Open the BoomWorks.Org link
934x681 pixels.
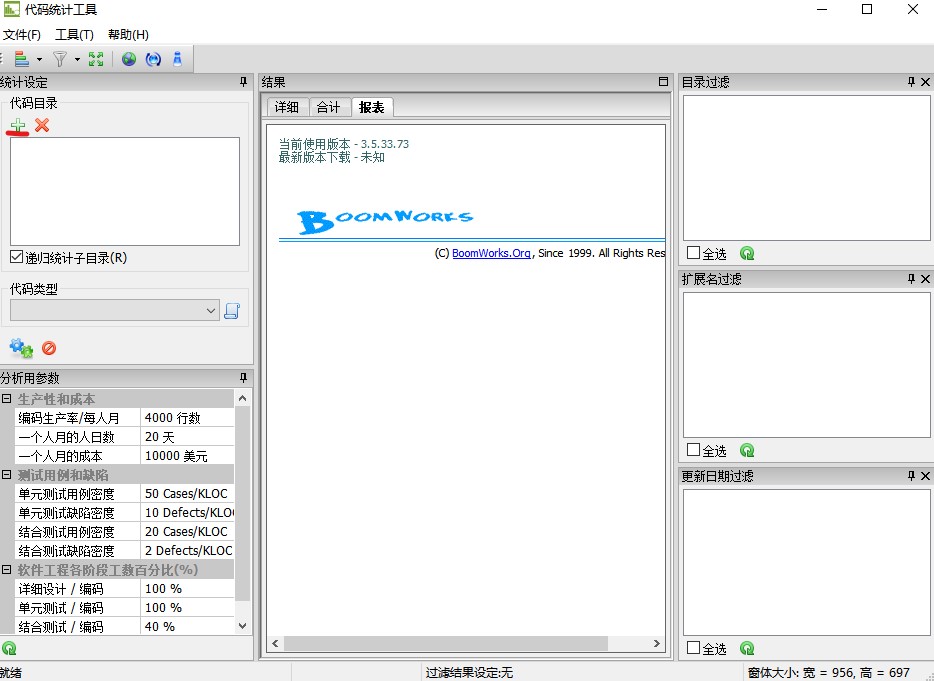491,253
